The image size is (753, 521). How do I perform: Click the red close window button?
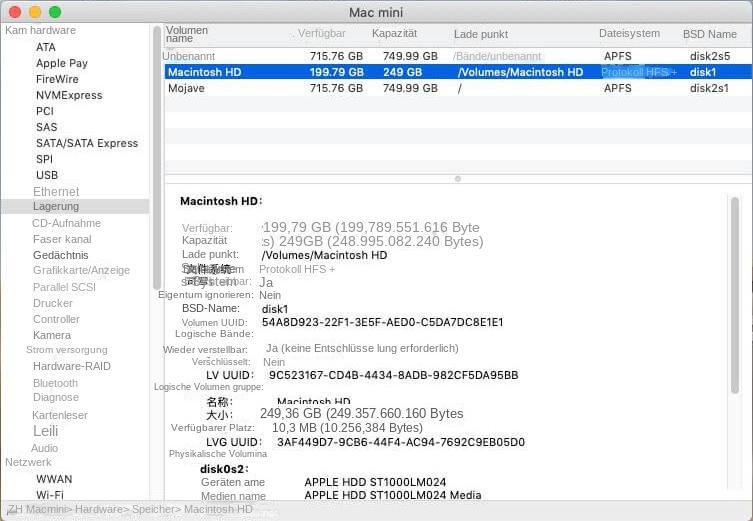[x=14, y=12]
